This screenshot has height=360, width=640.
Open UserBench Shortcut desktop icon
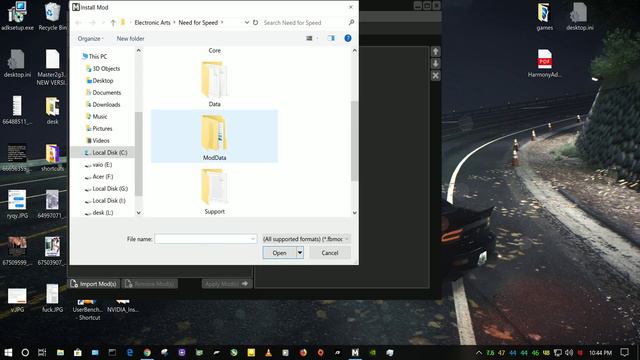pyautogui.click(x=87, y=309)
